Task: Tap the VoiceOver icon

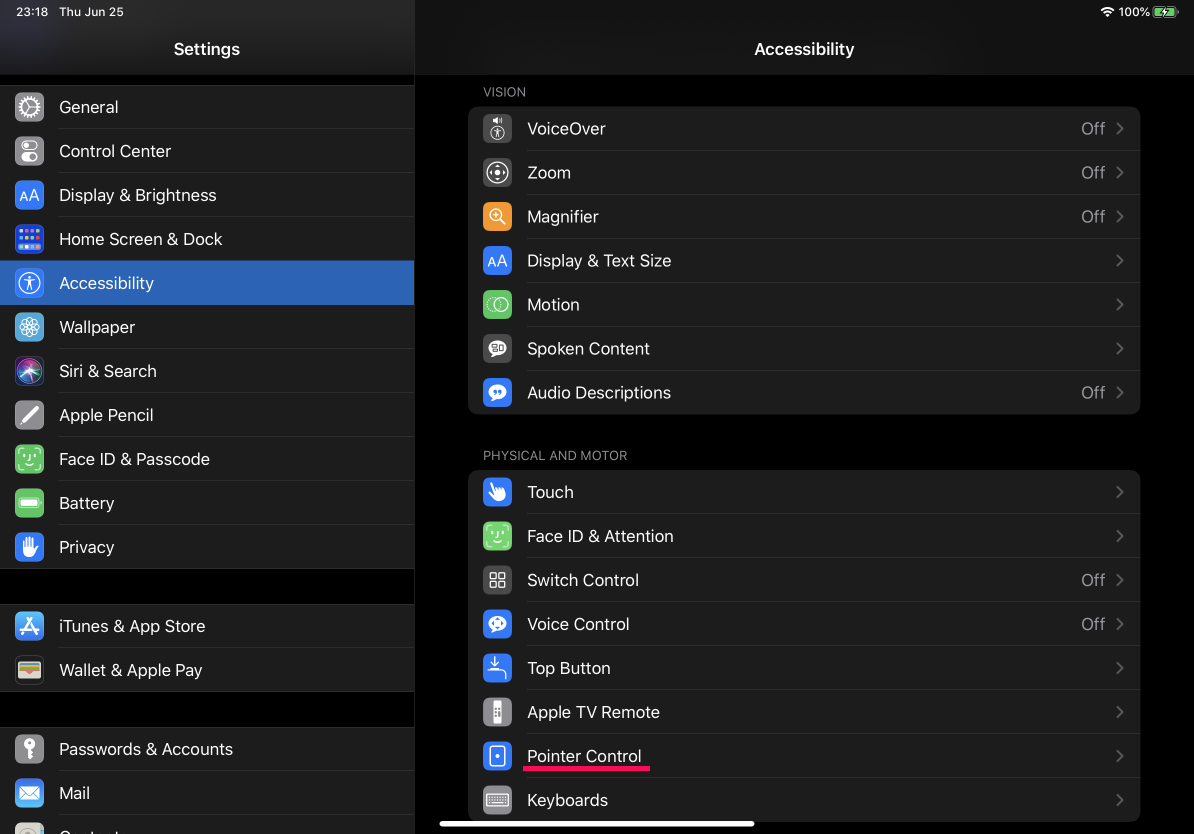Action: pos(497,129)
